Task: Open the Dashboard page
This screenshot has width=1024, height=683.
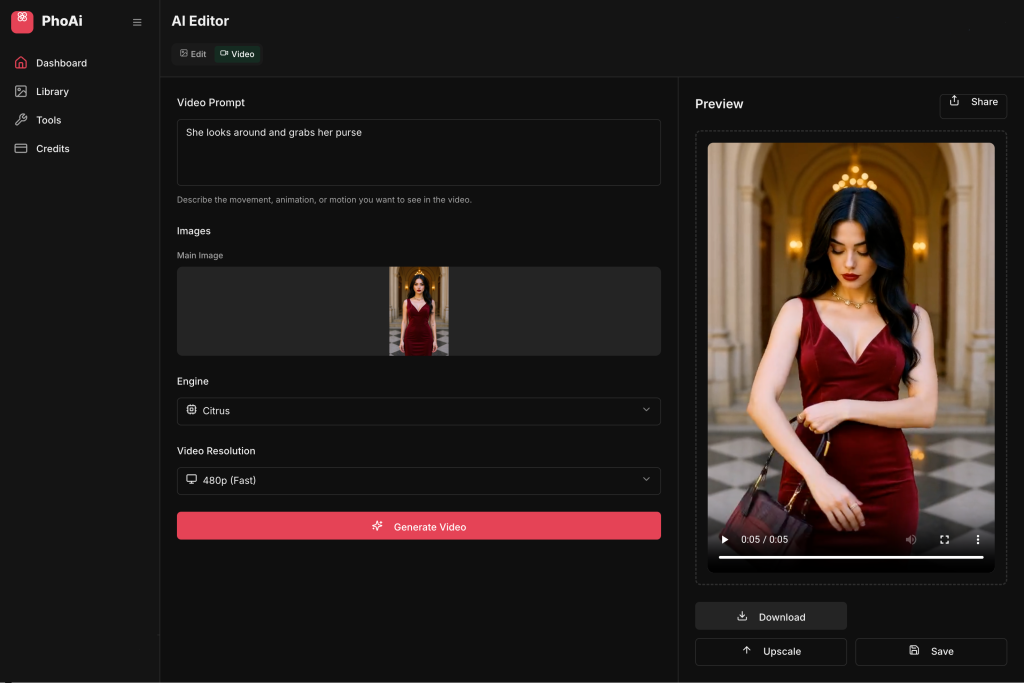Action: [x=61, y=63]
